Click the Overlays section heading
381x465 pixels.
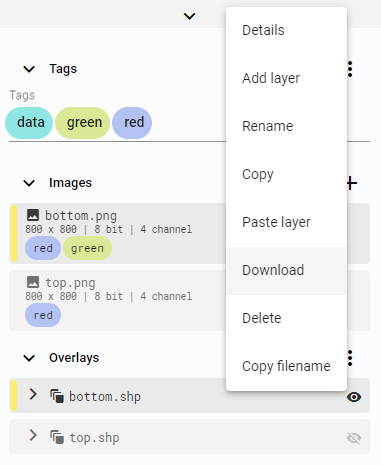coord(74,358)
